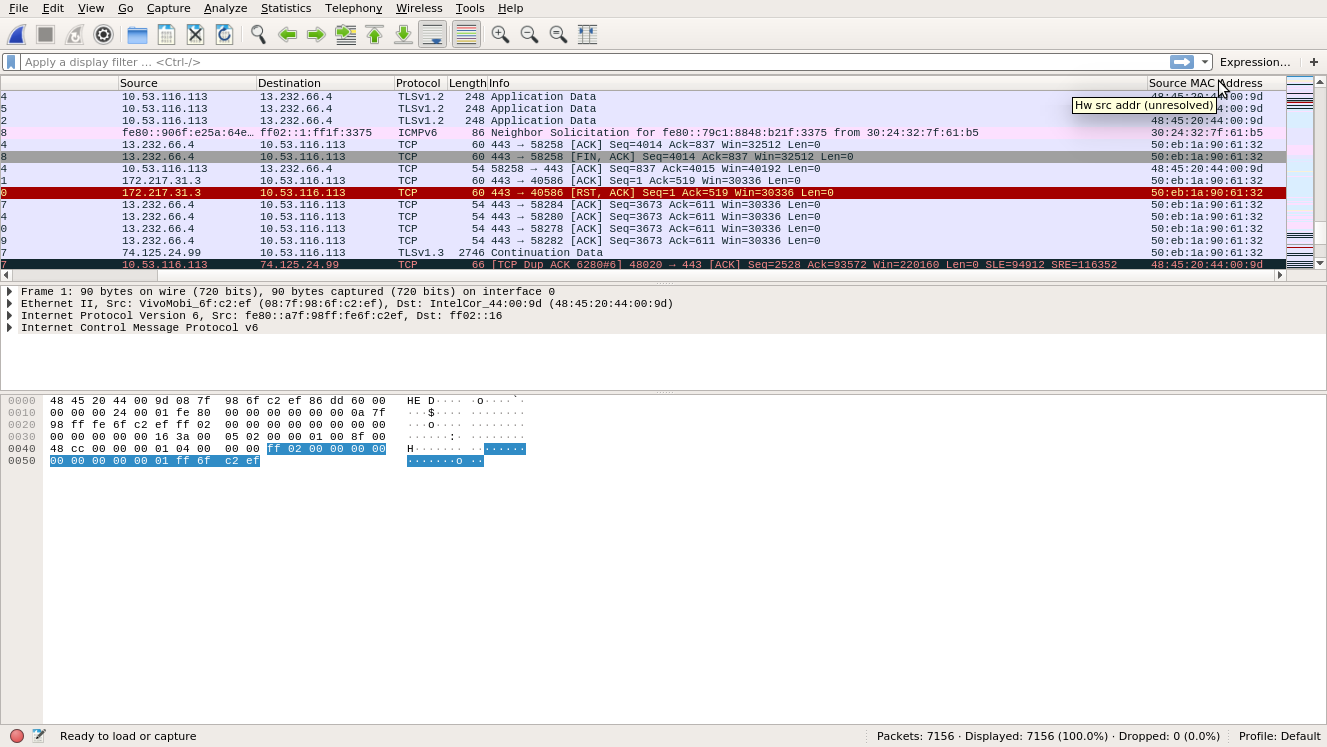
Task: Expand Internet Protocol Version 6 tree
Action: [x=10, y=316]
